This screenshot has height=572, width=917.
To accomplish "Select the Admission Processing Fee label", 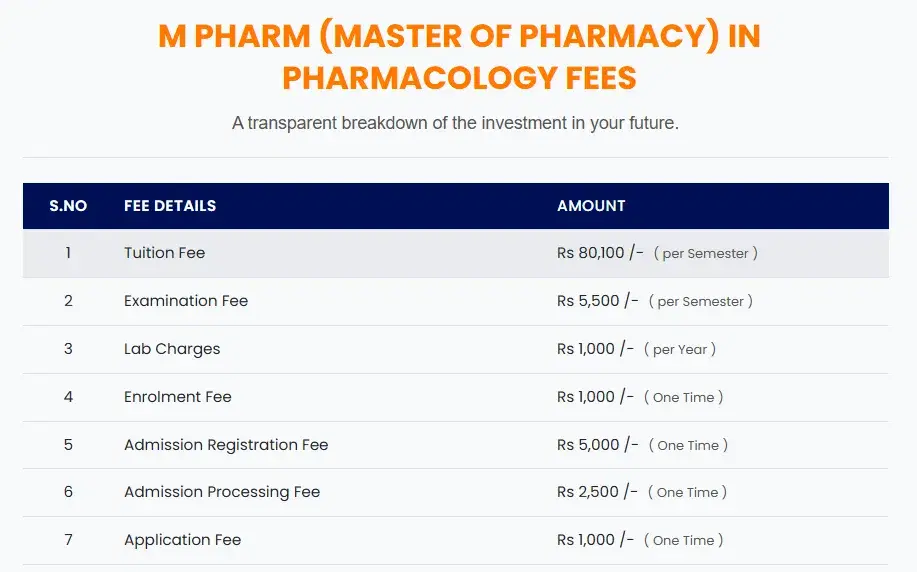I will pyautogui.click(x=222, y=492).
